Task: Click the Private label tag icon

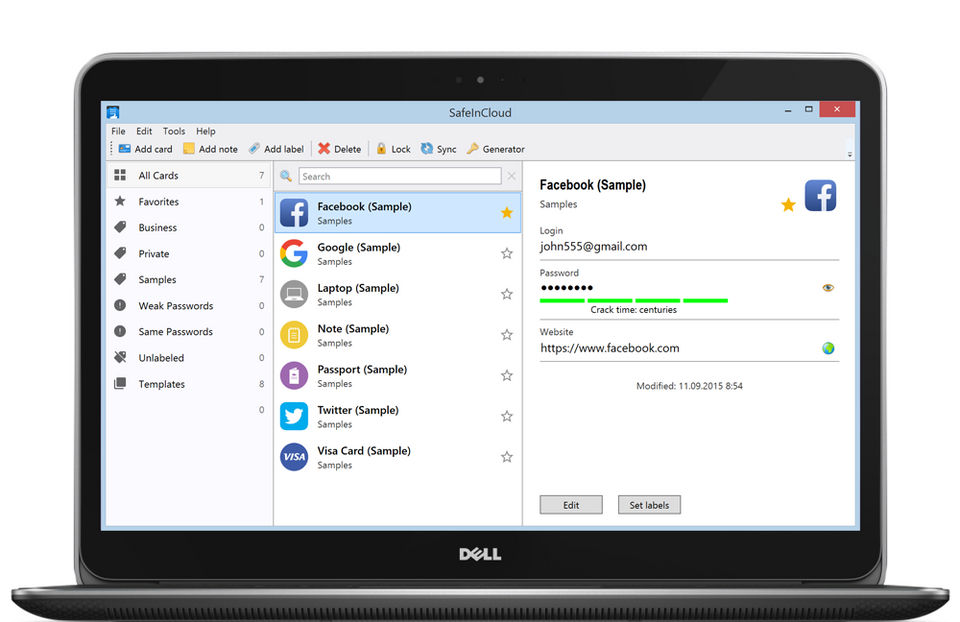Action: coord(120,253)
